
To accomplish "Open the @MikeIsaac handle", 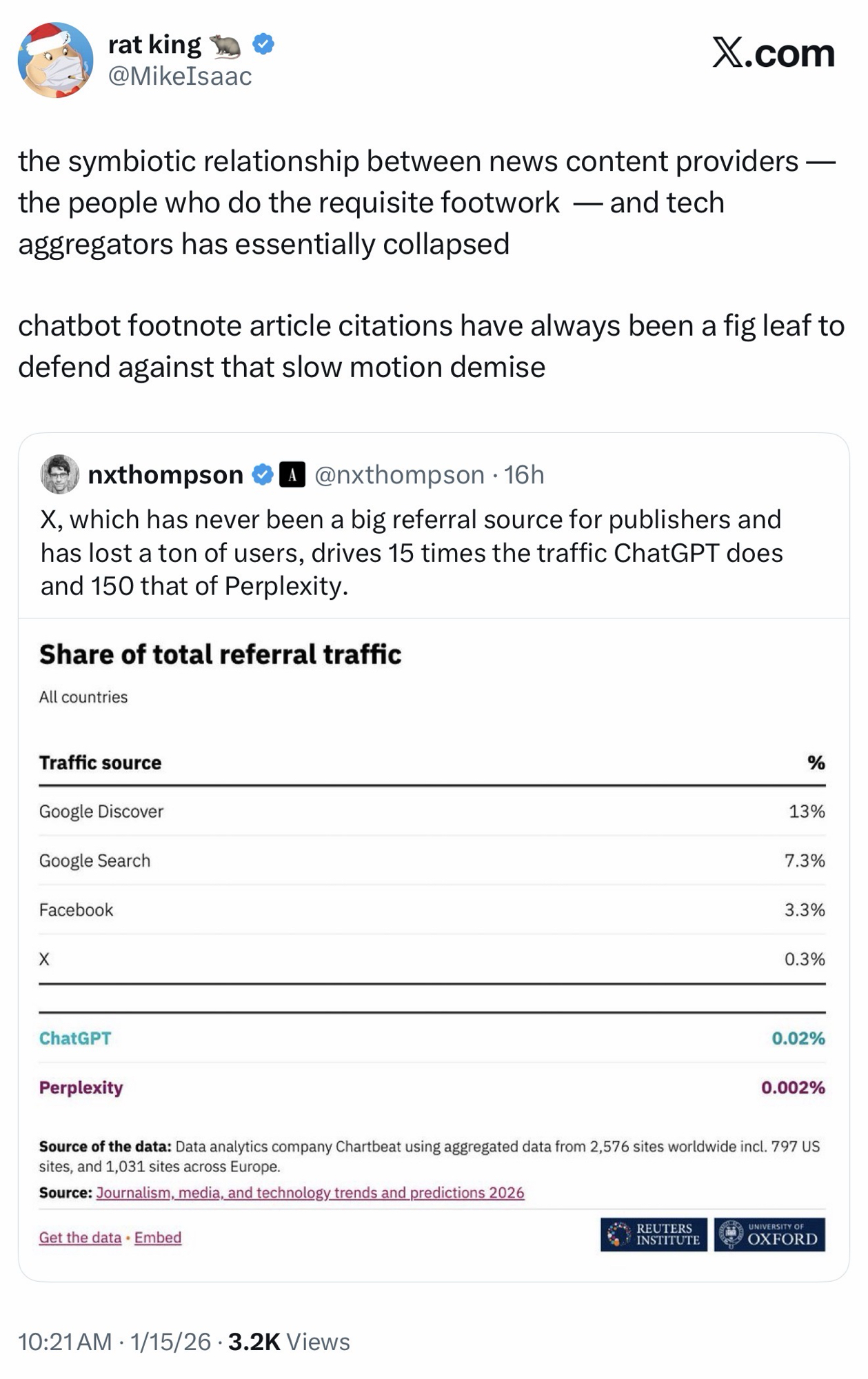I will [180, 76].
